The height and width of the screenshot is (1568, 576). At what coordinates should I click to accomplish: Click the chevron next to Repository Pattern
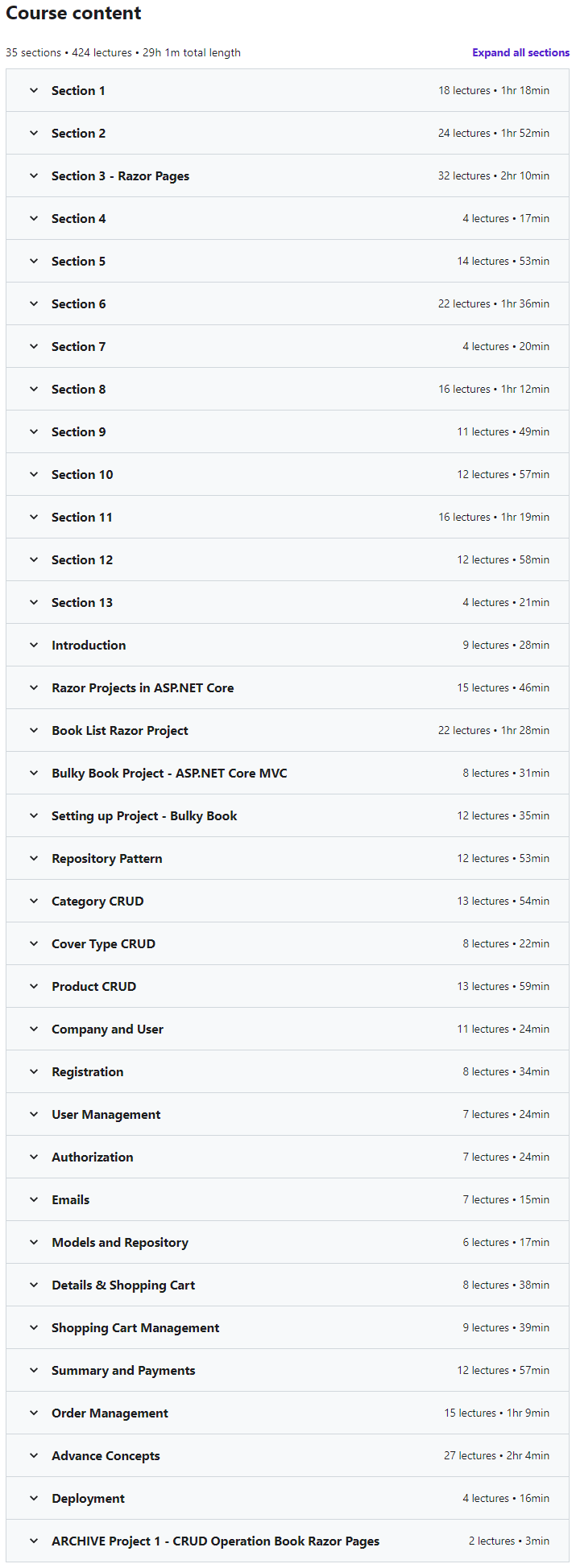click(x=34, y=859)
